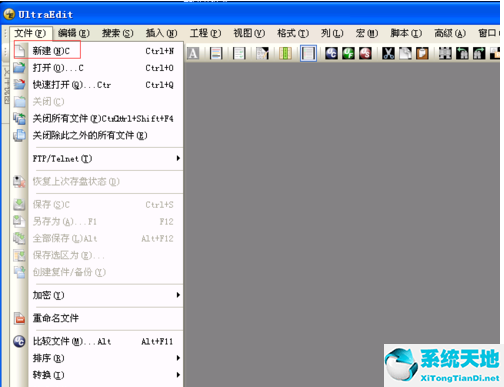This screenshot has width=504, height=387.
Task: Click the Paste clipboard toolbar icon
Action: [x=422, y=53]
